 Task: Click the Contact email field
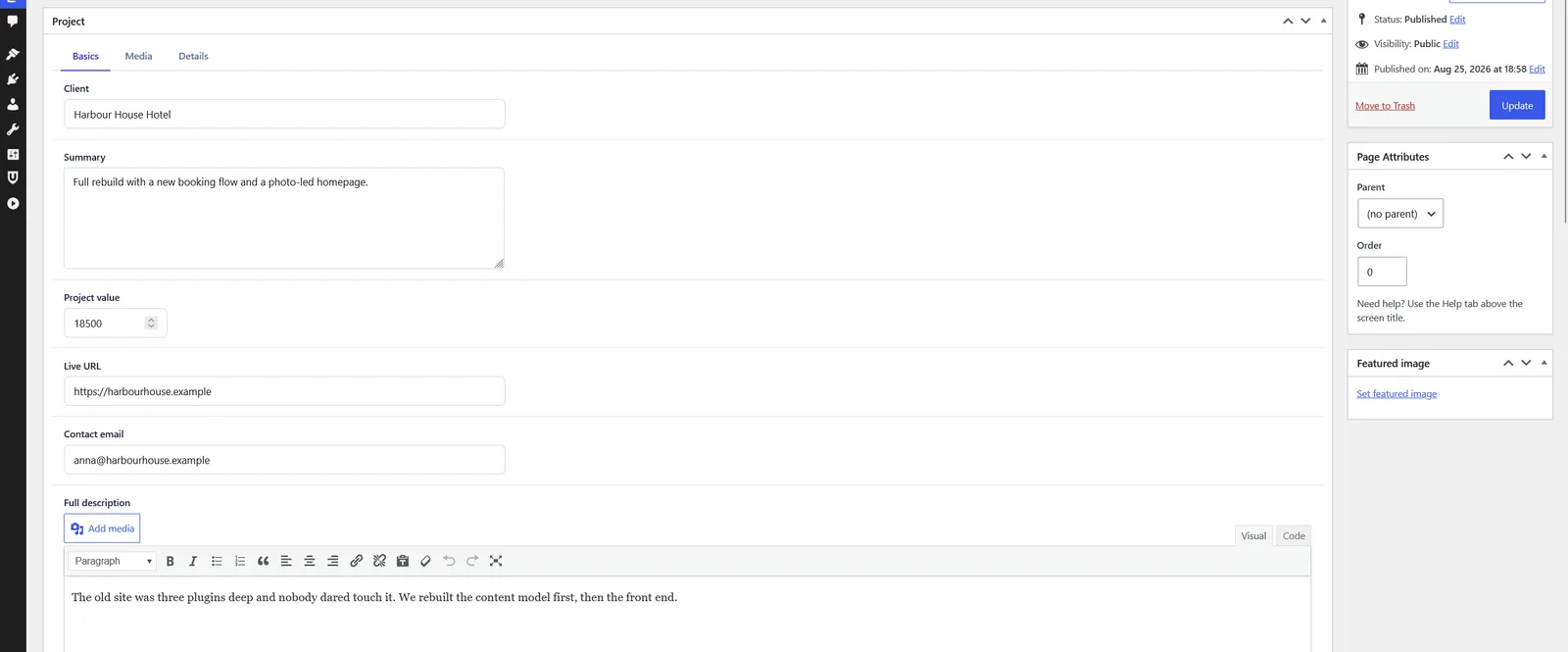pyautogui.click(x=284, y=460)
